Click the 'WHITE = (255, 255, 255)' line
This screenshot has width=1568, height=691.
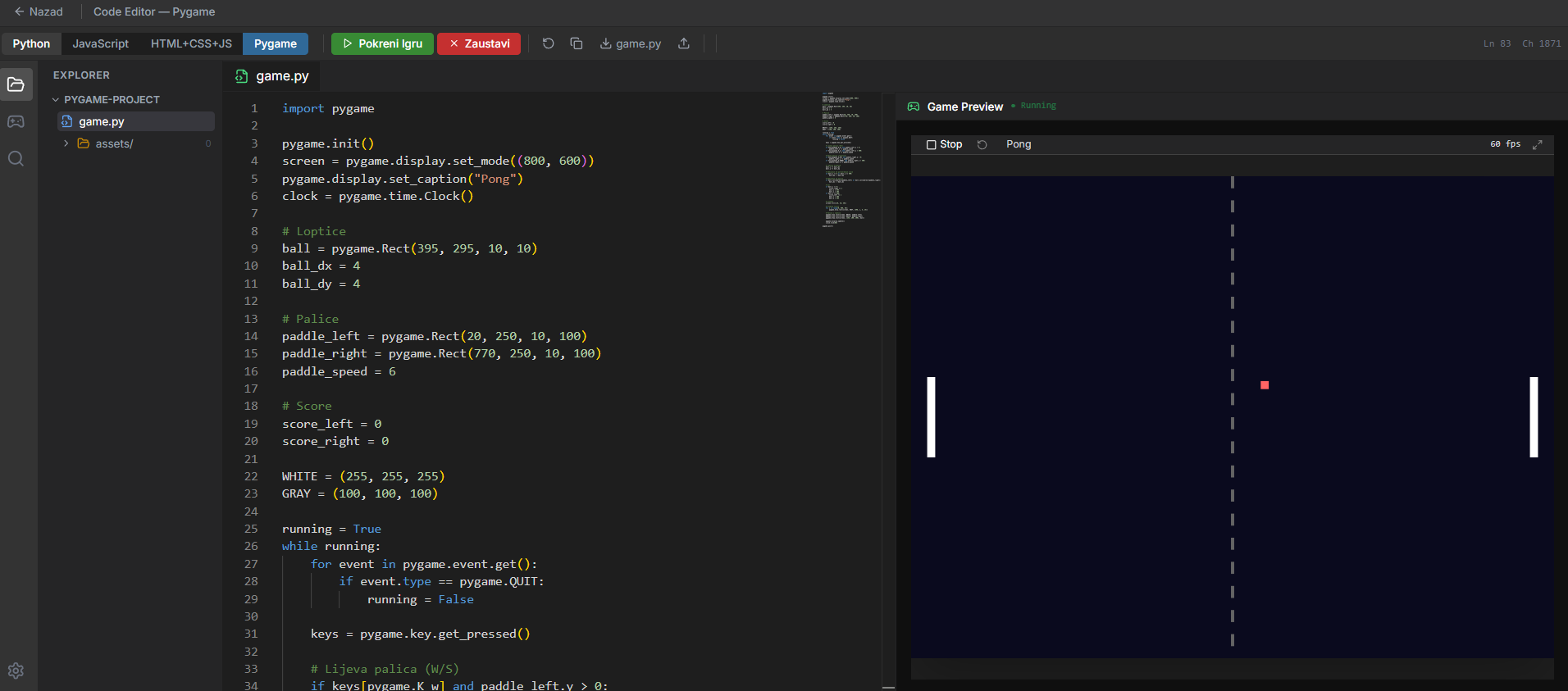363,476
